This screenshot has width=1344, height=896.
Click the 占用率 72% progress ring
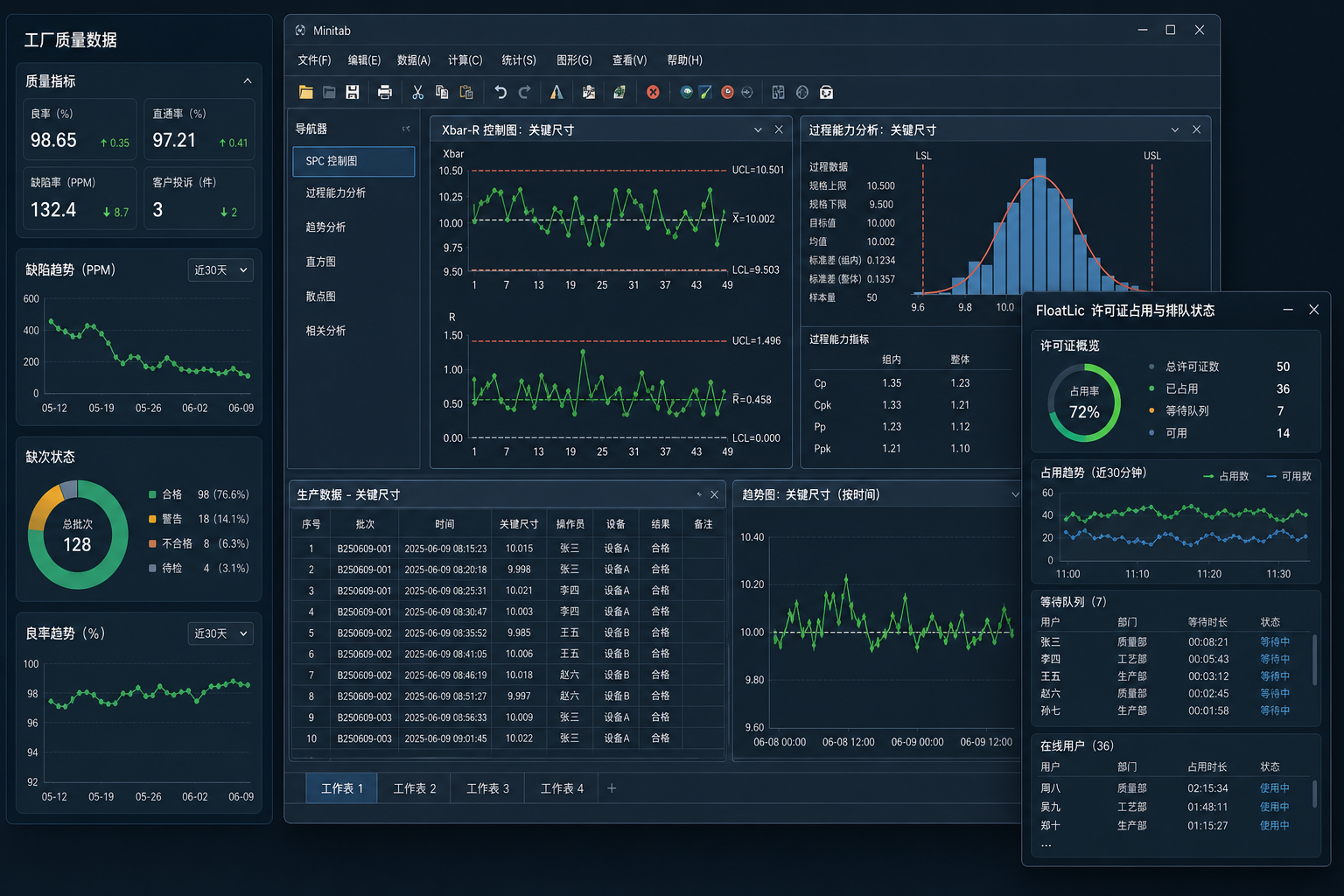click(1084, 402)
